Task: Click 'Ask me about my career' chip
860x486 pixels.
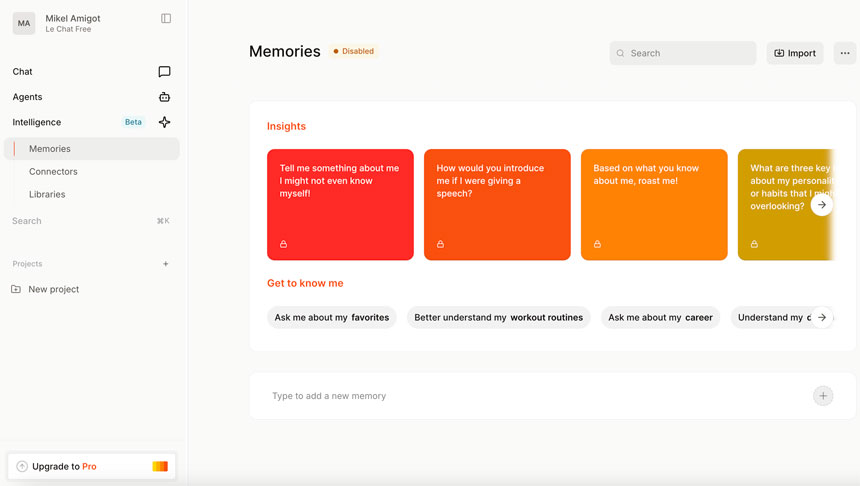Action: coord(660,317)
